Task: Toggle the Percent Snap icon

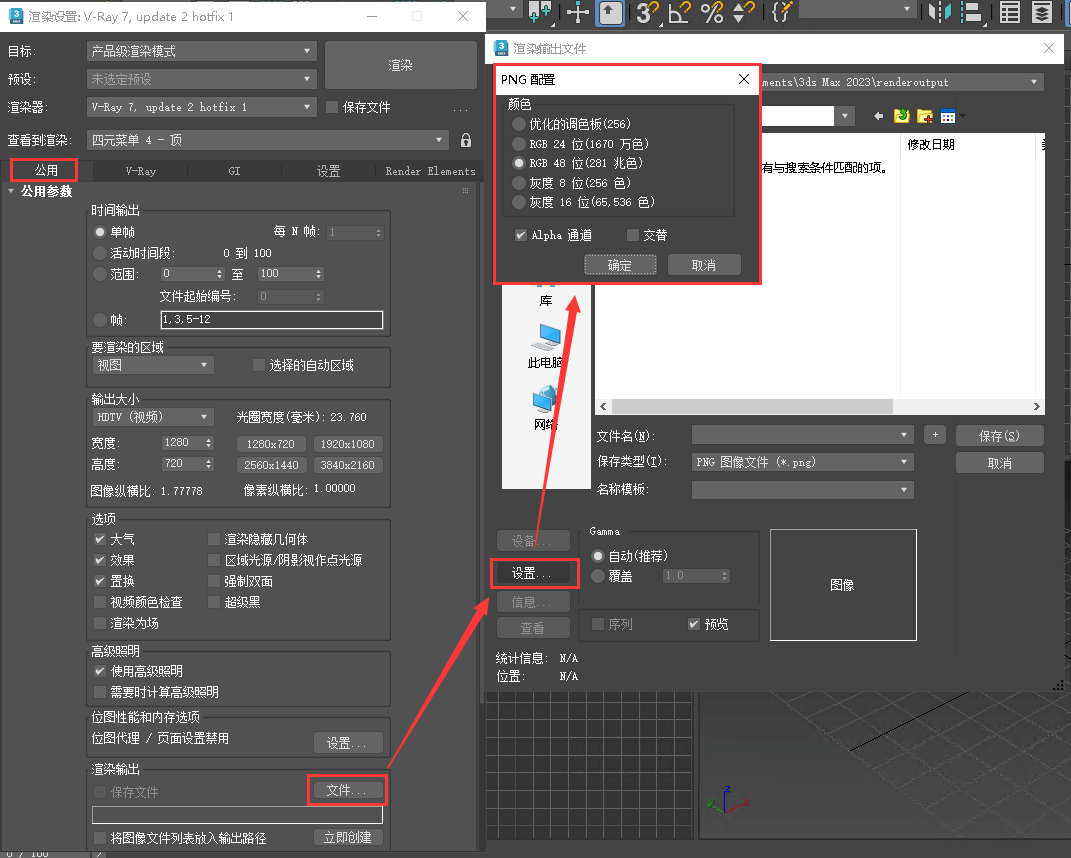Action: [x=712, y=12]
